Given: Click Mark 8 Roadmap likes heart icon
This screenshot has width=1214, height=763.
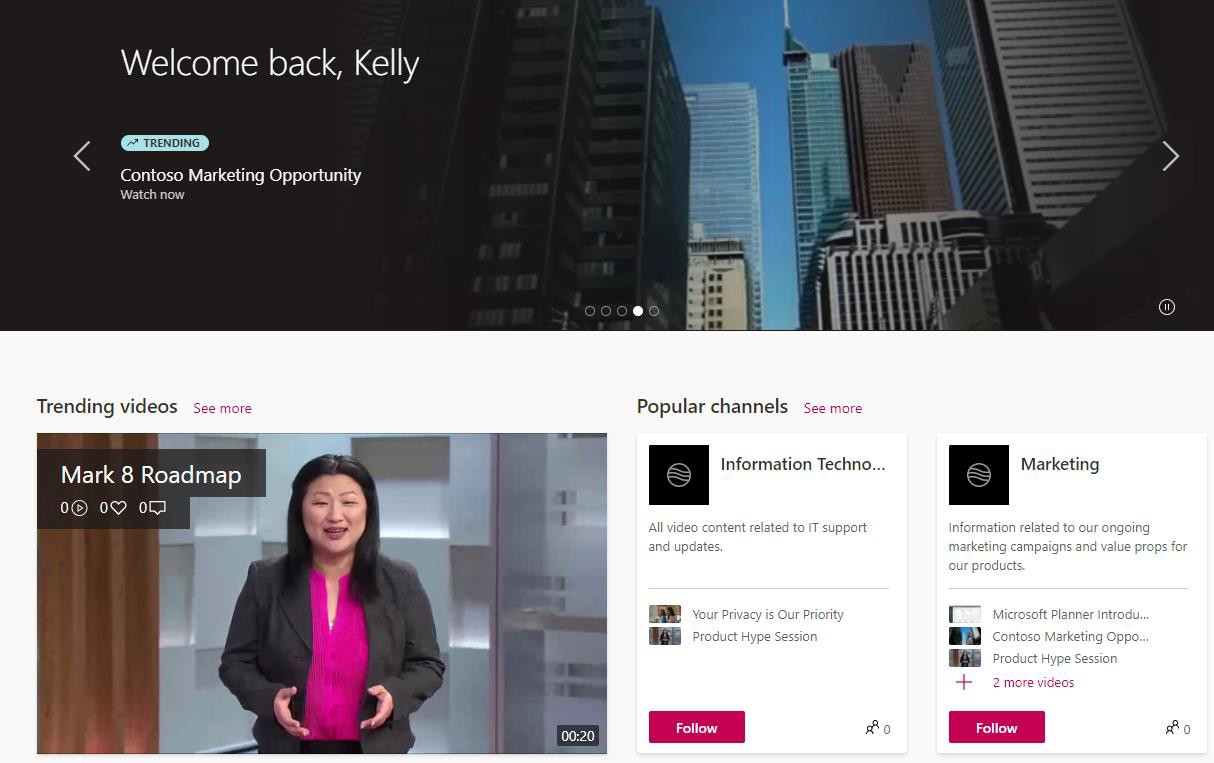Looking at the screenshot, I should tap(118, 508).
